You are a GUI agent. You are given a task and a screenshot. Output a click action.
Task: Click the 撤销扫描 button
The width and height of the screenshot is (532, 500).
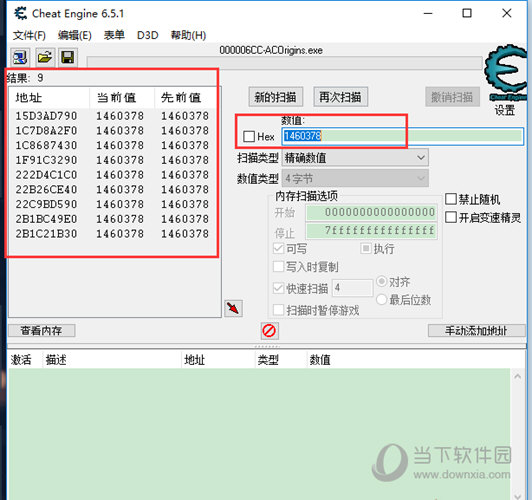click(452, 97)
